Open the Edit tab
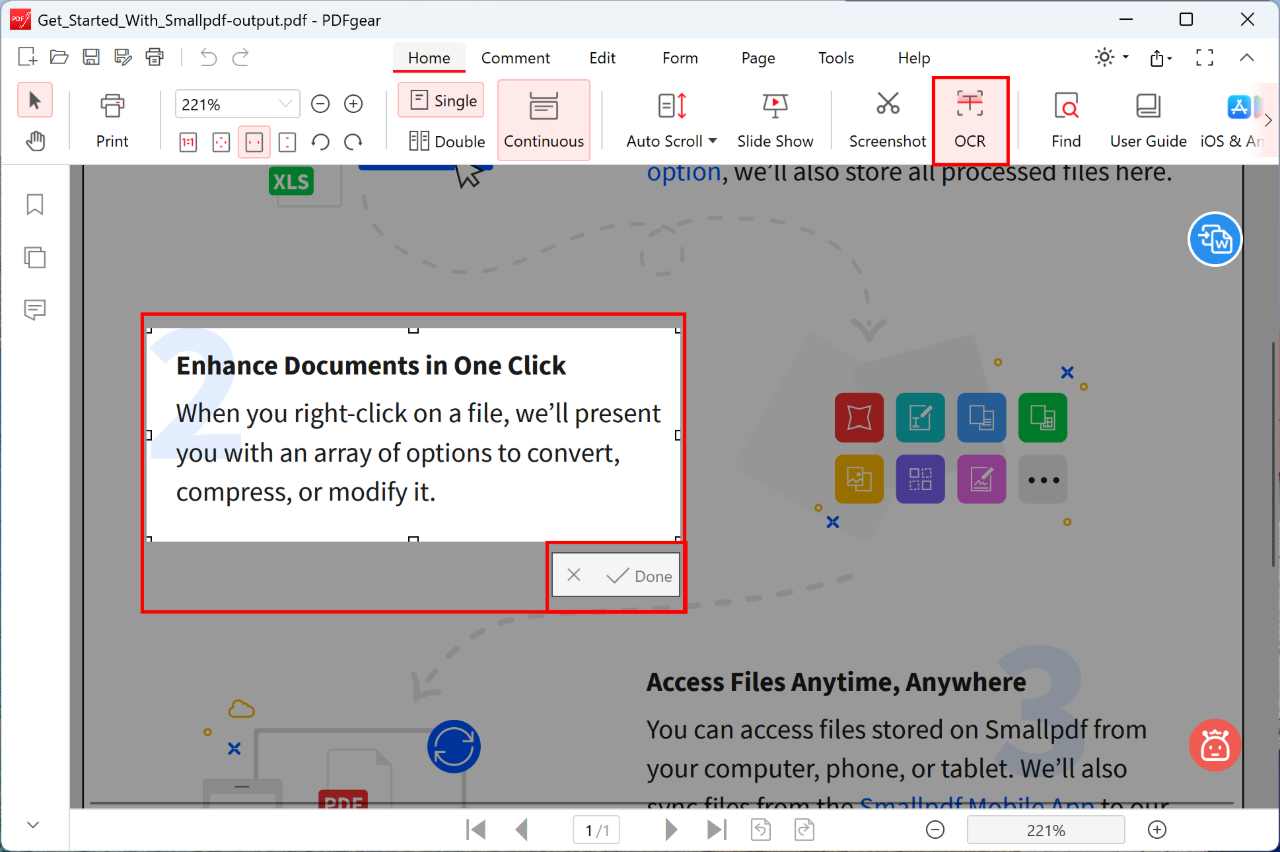Image resolution: width=1280 pixels, height=852 pixels. (x=602, y=58)
